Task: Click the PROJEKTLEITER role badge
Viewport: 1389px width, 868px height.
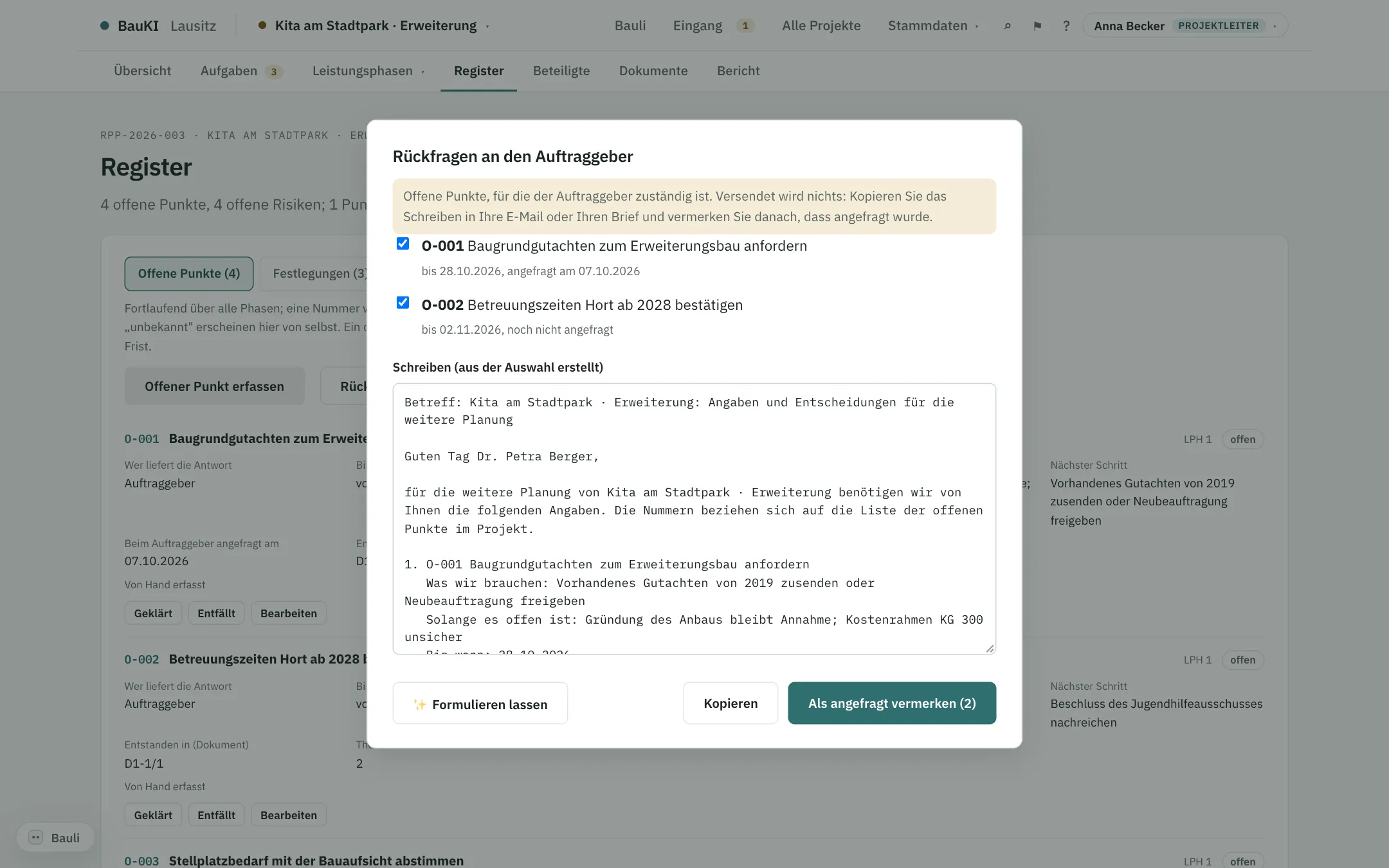Action: pos(1219,26)
